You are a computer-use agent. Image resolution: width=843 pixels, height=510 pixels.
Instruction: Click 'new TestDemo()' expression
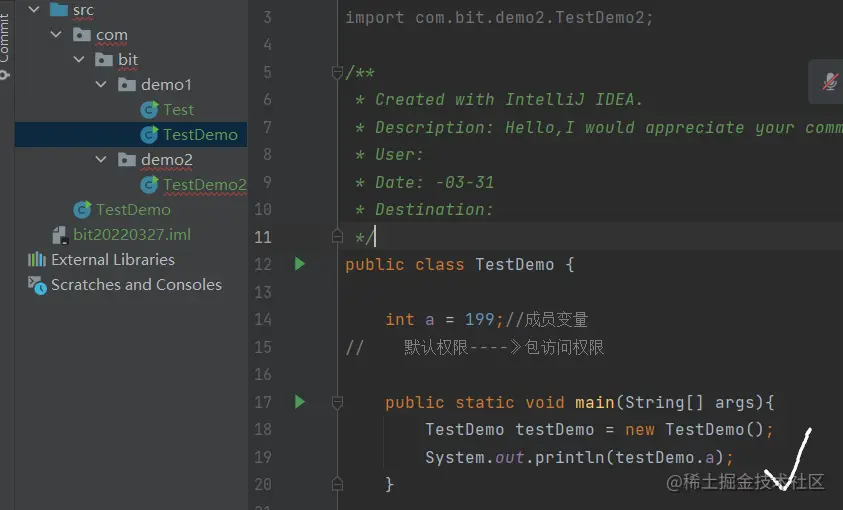coord(695,430)
